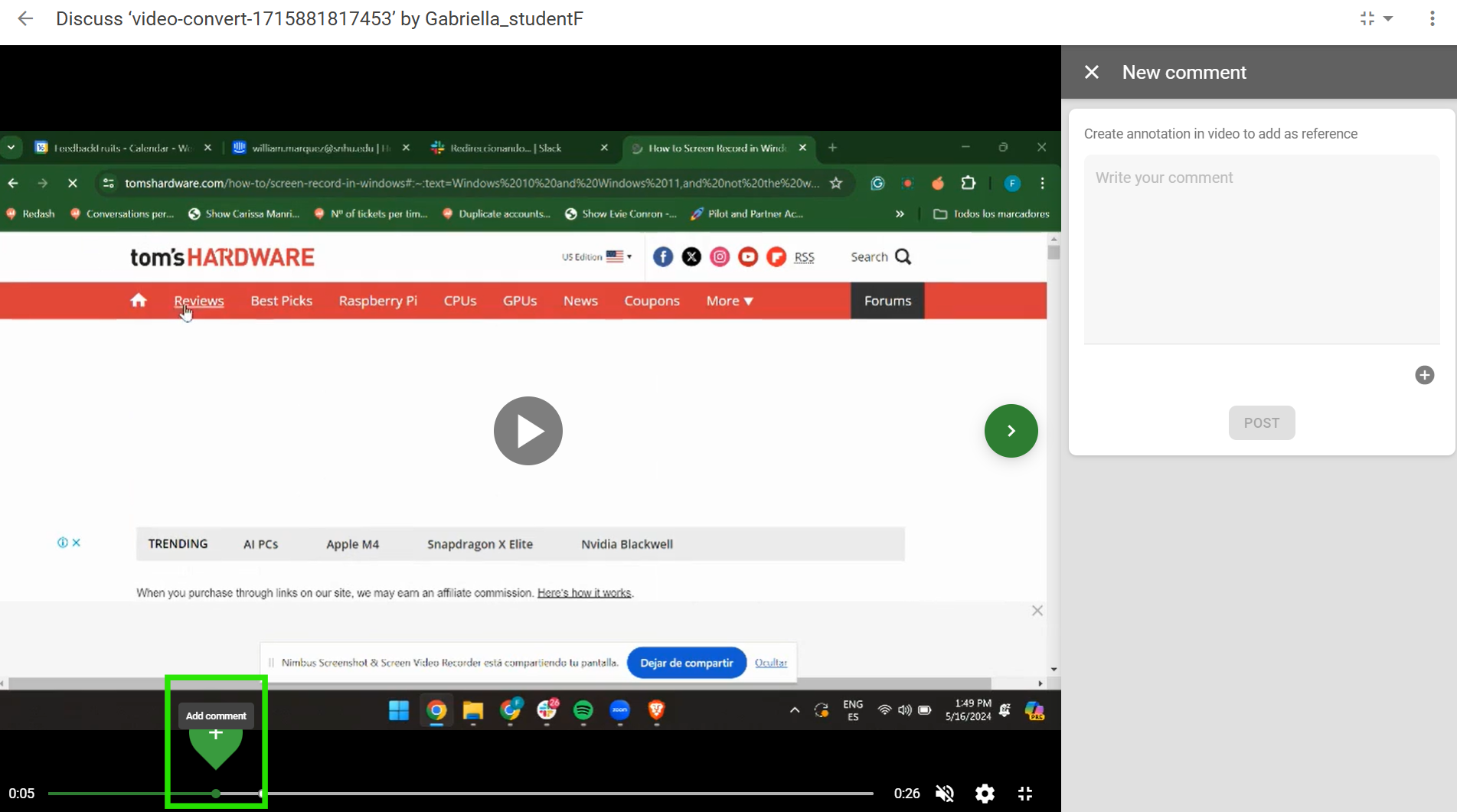Viewport: 1457px width, 812px height.
Task: Open the collapse view dropdown in header
Action: tap(1376, 18)
